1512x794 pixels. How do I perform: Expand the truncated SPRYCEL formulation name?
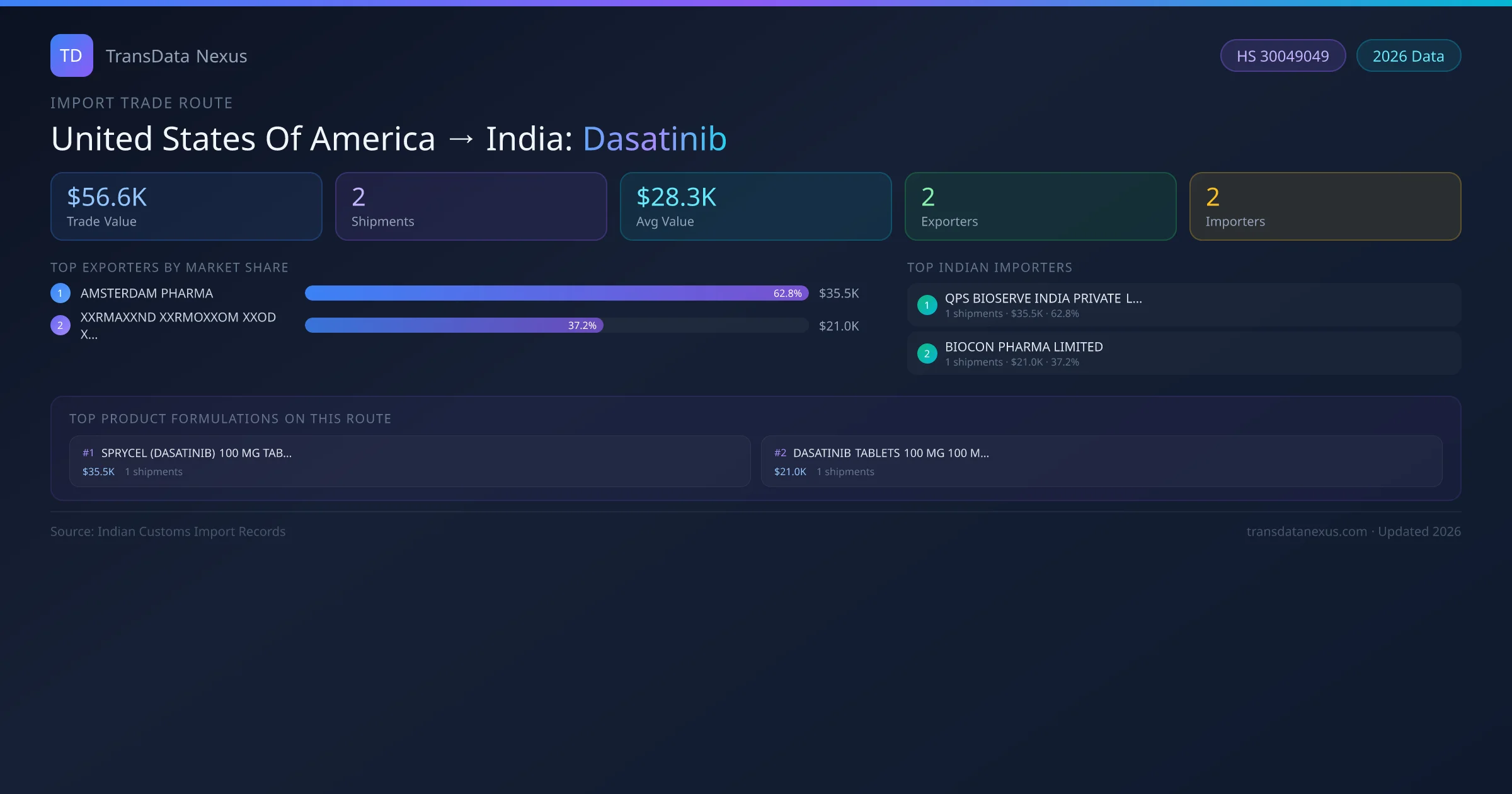(x=197, y=452)
